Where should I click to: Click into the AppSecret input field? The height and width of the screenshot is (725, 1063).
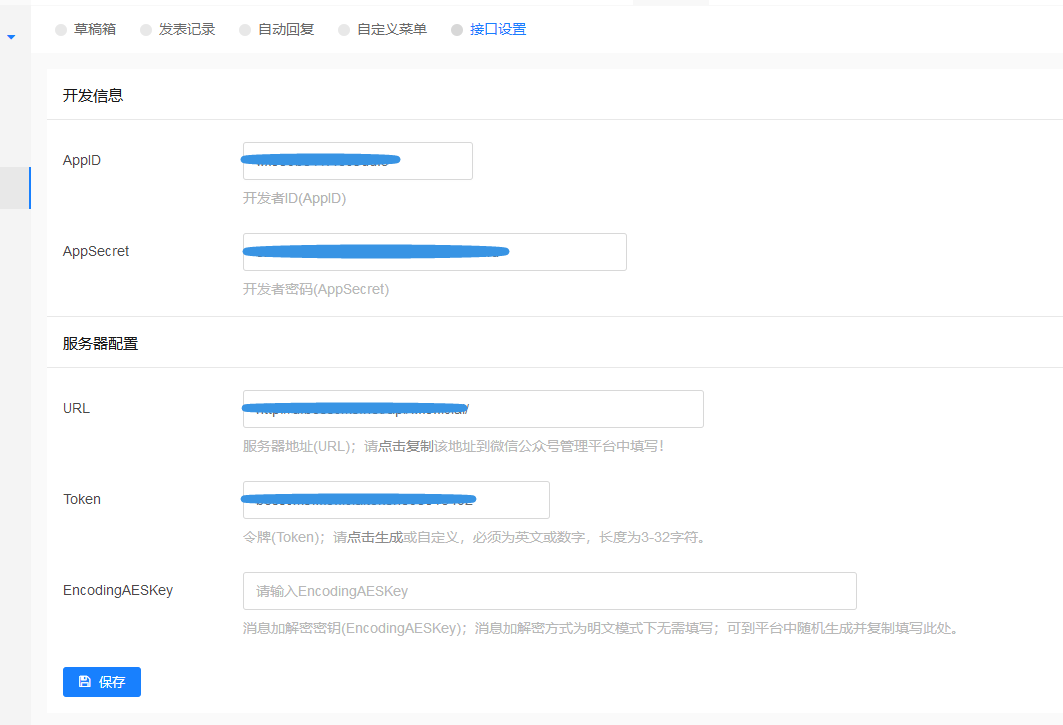[434, 252]
